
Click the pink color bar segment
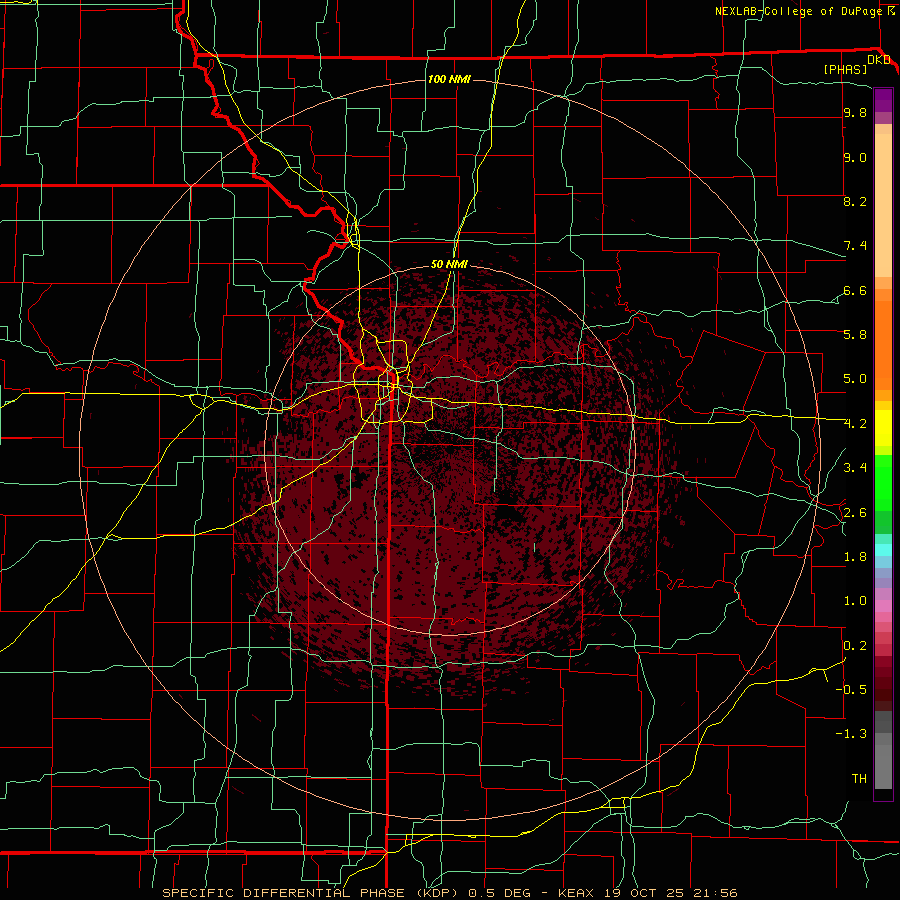pyautogui.click(x=883, y=606)
